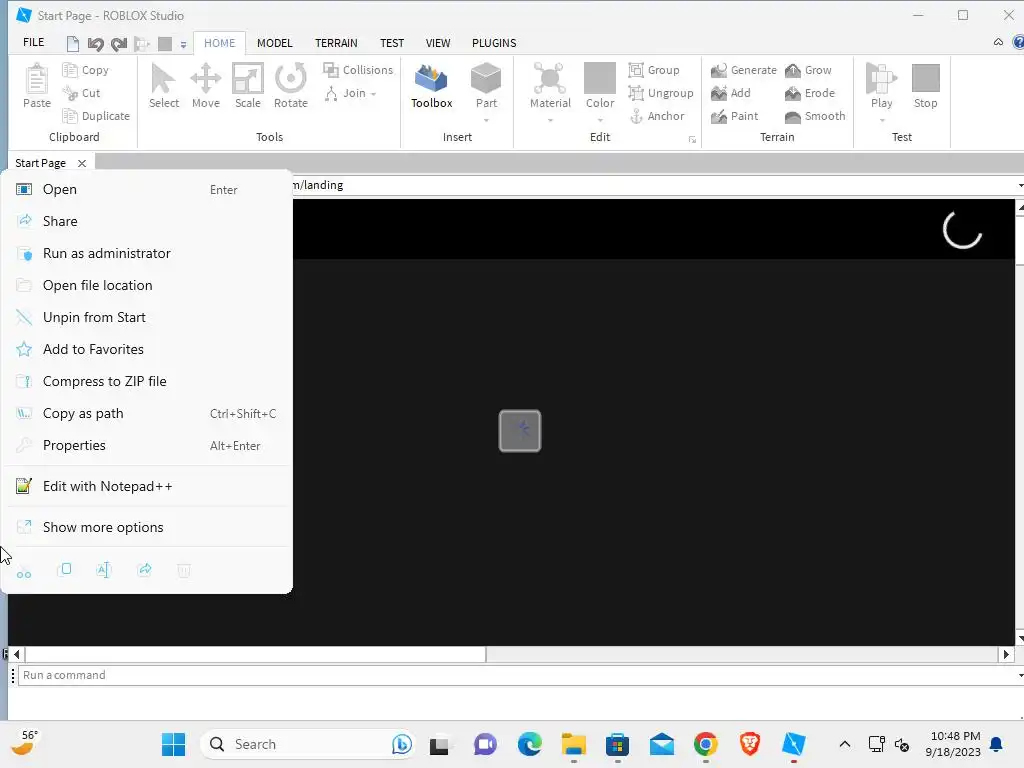Toggle the Collisions option
This screenshot has height=768, width=1024.
(x=358, y=70)
